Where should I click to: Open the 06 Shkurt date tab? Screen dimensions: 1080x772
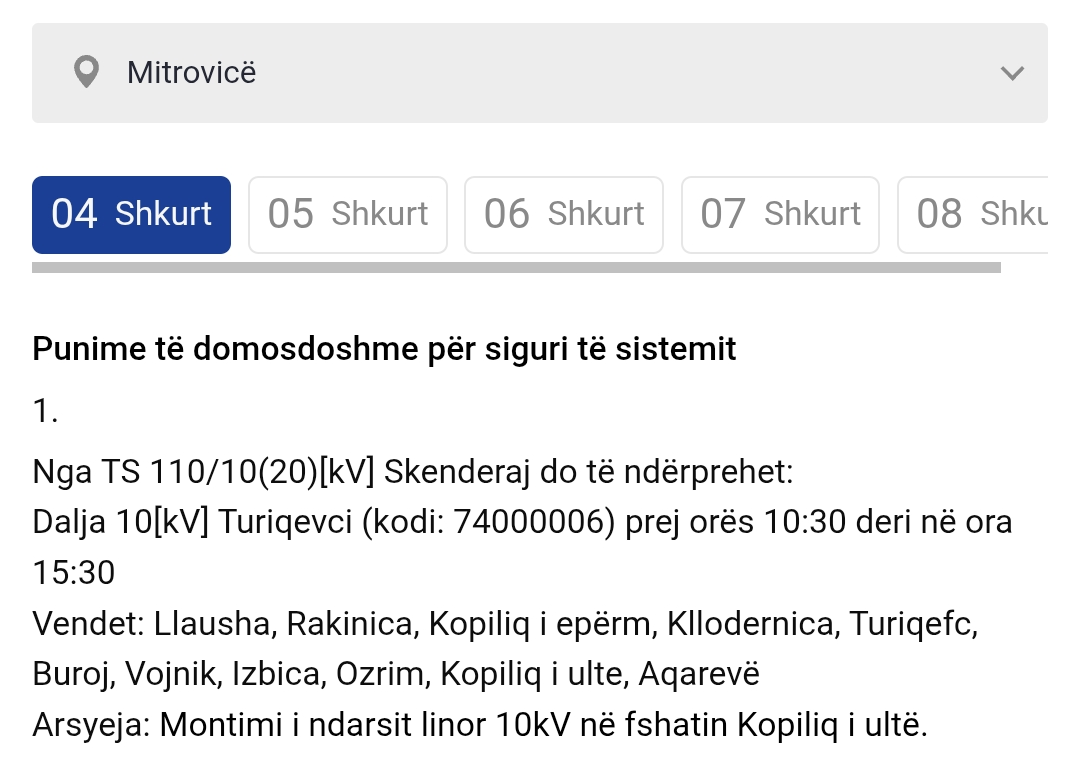pos(564,214)
